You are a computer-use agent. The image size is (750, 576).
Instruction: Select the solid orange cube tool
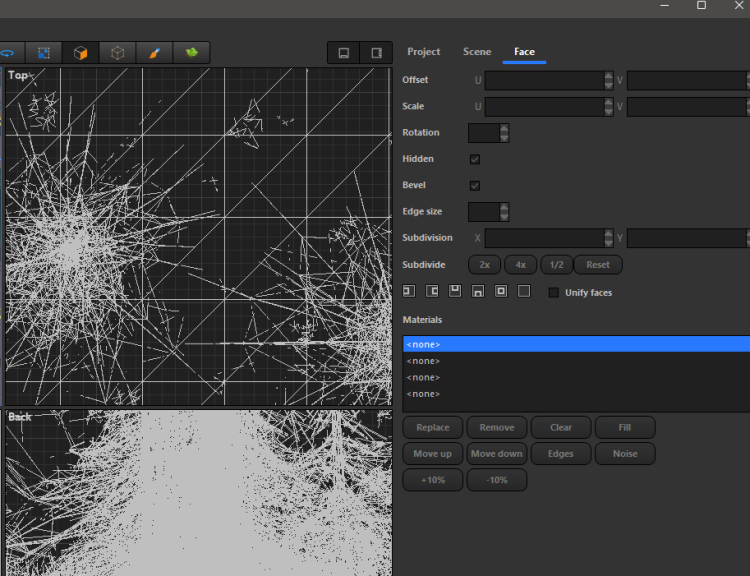coord(80,53)
